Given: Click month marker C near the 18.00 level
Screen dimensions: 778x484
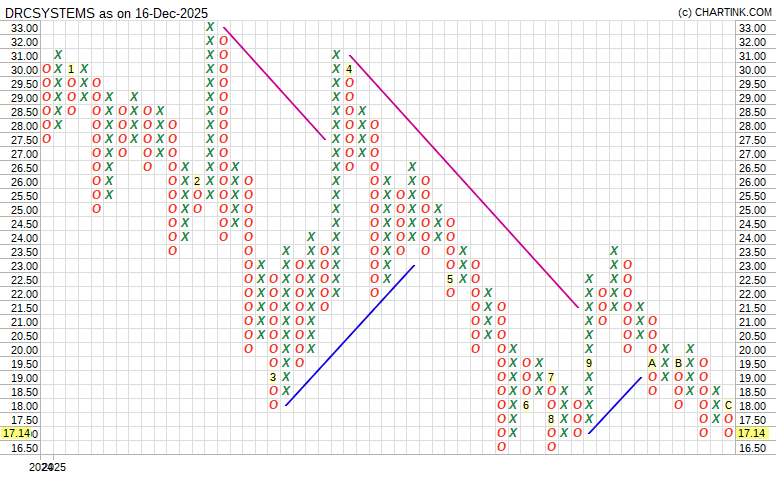Looking at the screenshot, I should 728,405.
